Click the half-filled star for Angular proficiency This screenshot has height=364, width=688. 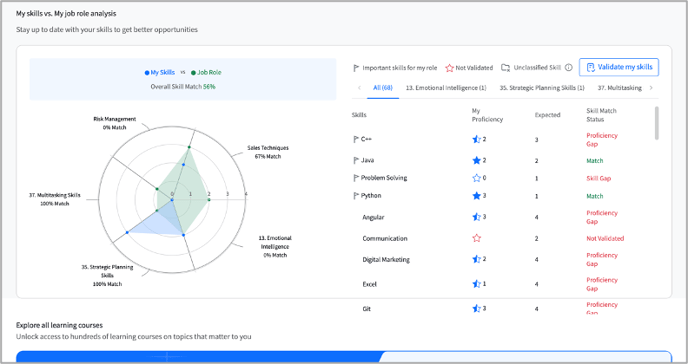click(477, 217)
